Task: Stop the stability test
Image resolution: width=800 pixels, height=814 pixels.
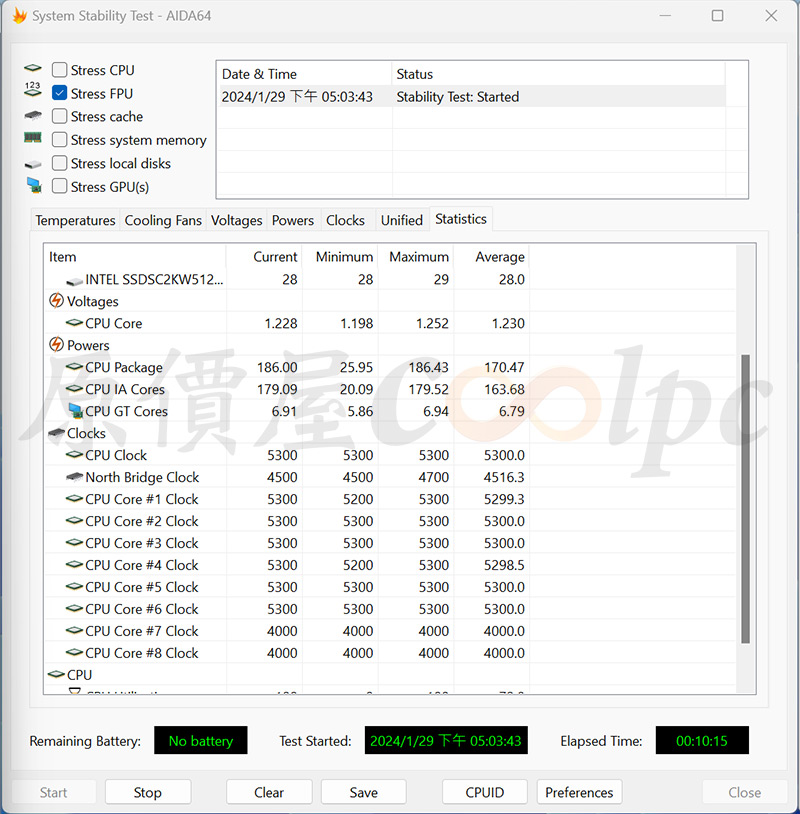Action: pyautogui.click(x=147, y=792)
